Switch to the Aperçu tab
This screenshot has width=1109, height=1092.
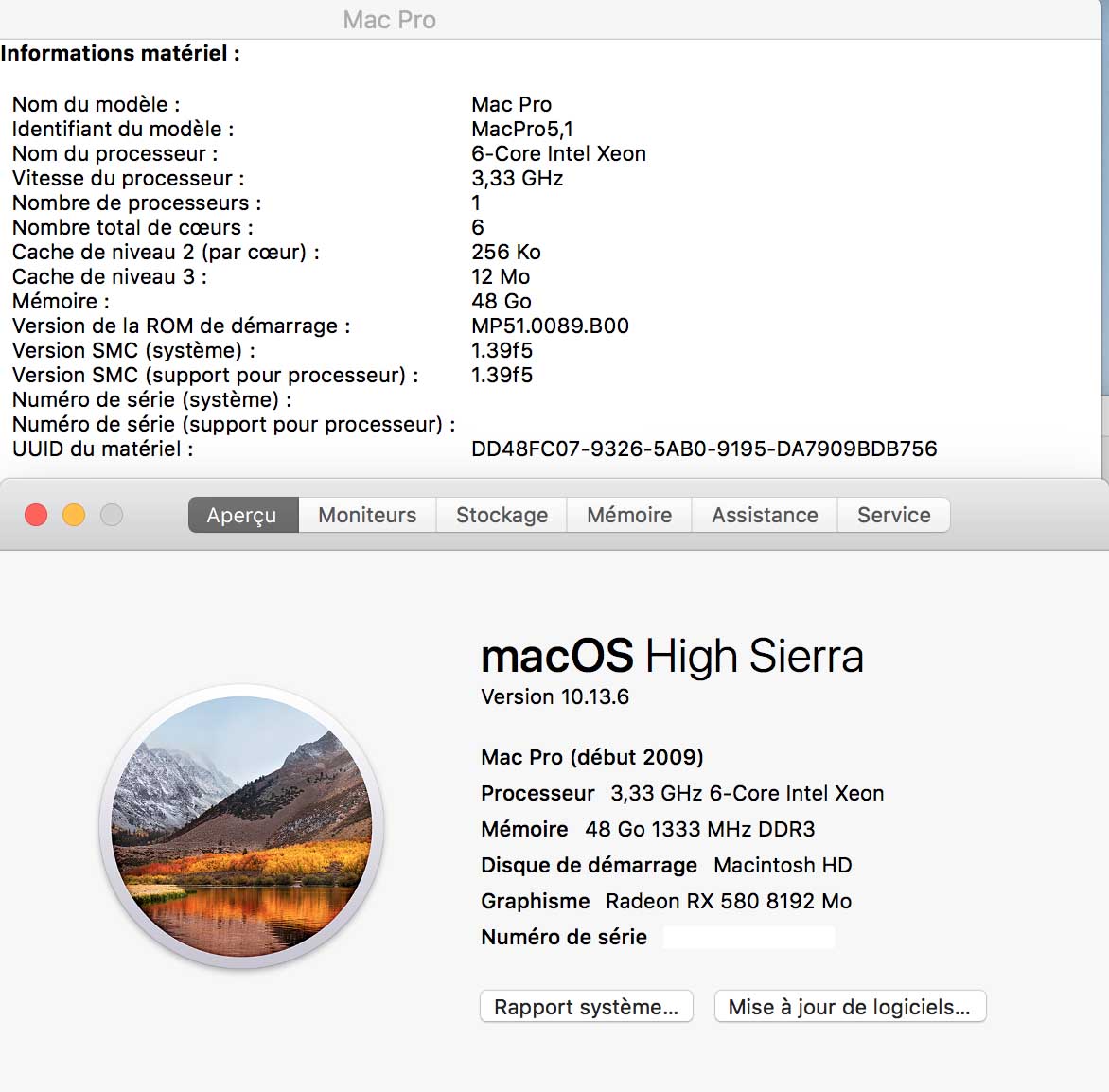[243, 515]
